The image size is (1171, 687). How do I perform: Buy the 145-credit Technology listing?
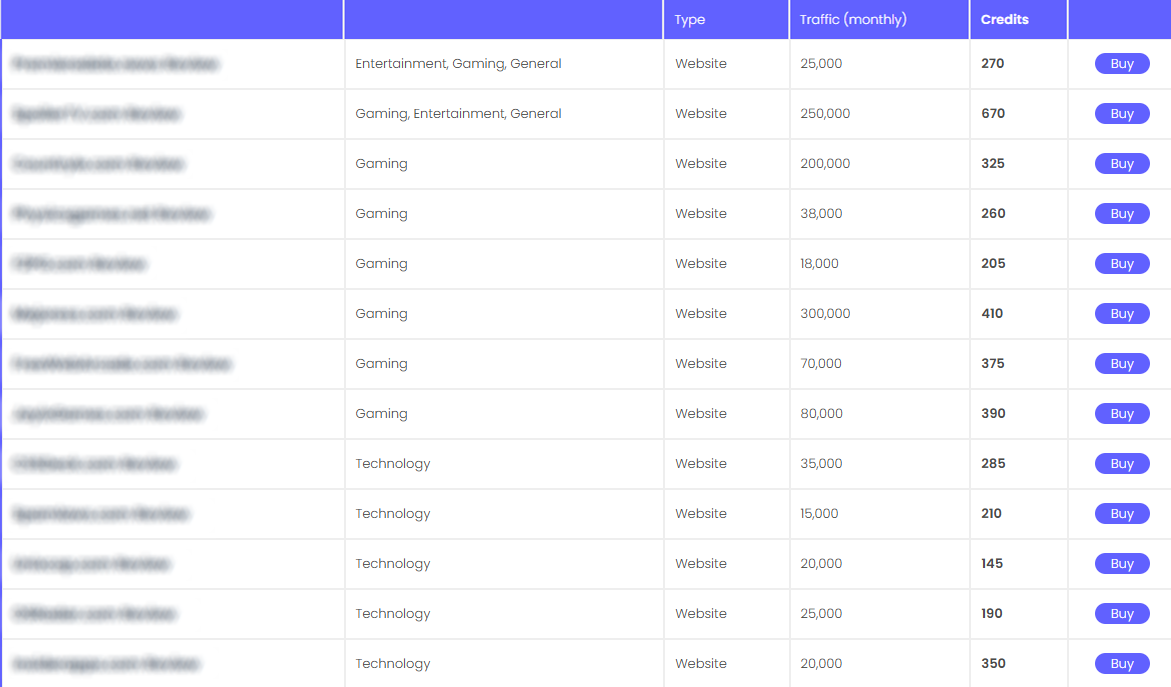coord(1122,564)
